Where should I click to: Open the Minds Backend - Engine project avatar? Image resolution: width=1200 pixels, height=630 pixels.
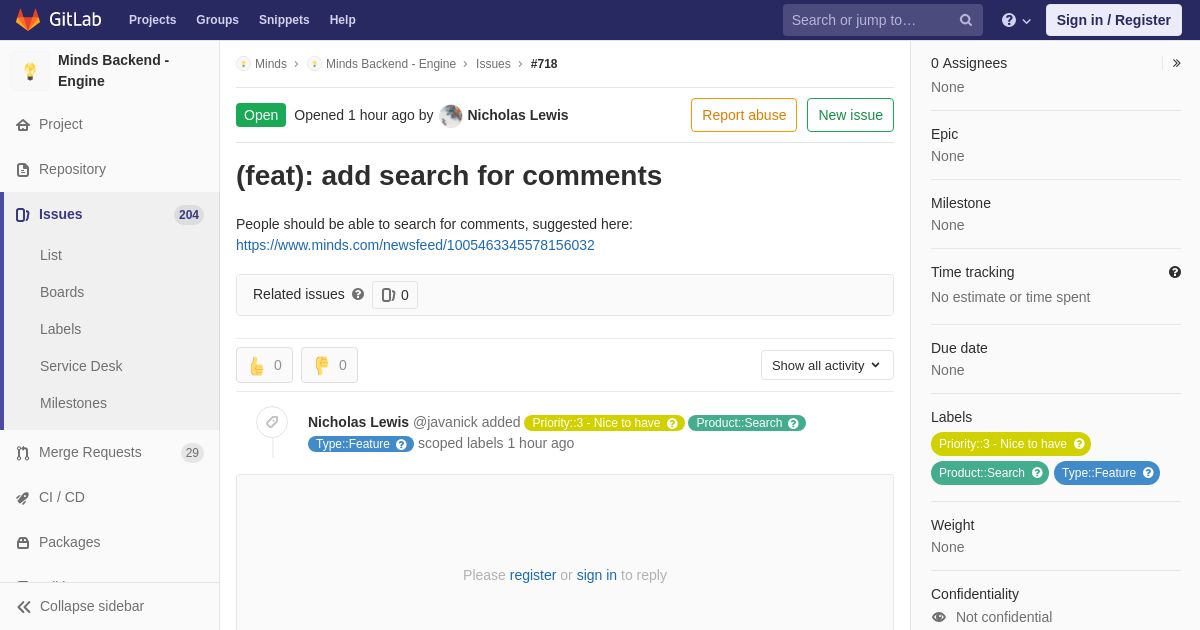[x=30, y=71]
